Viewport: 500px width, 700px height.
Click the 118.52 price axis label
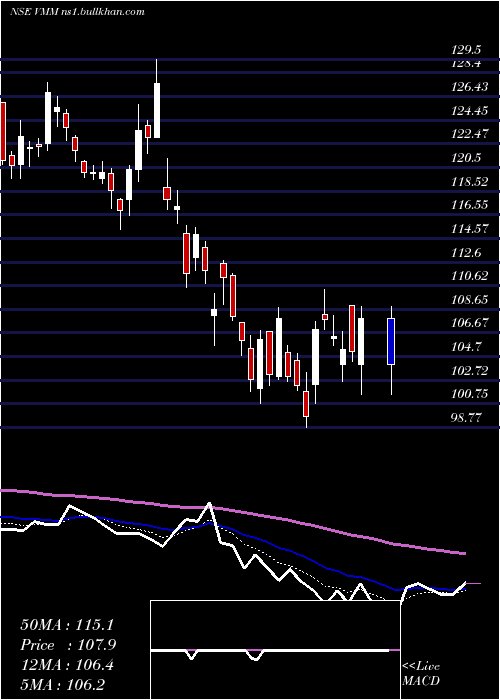coord(470,182)
